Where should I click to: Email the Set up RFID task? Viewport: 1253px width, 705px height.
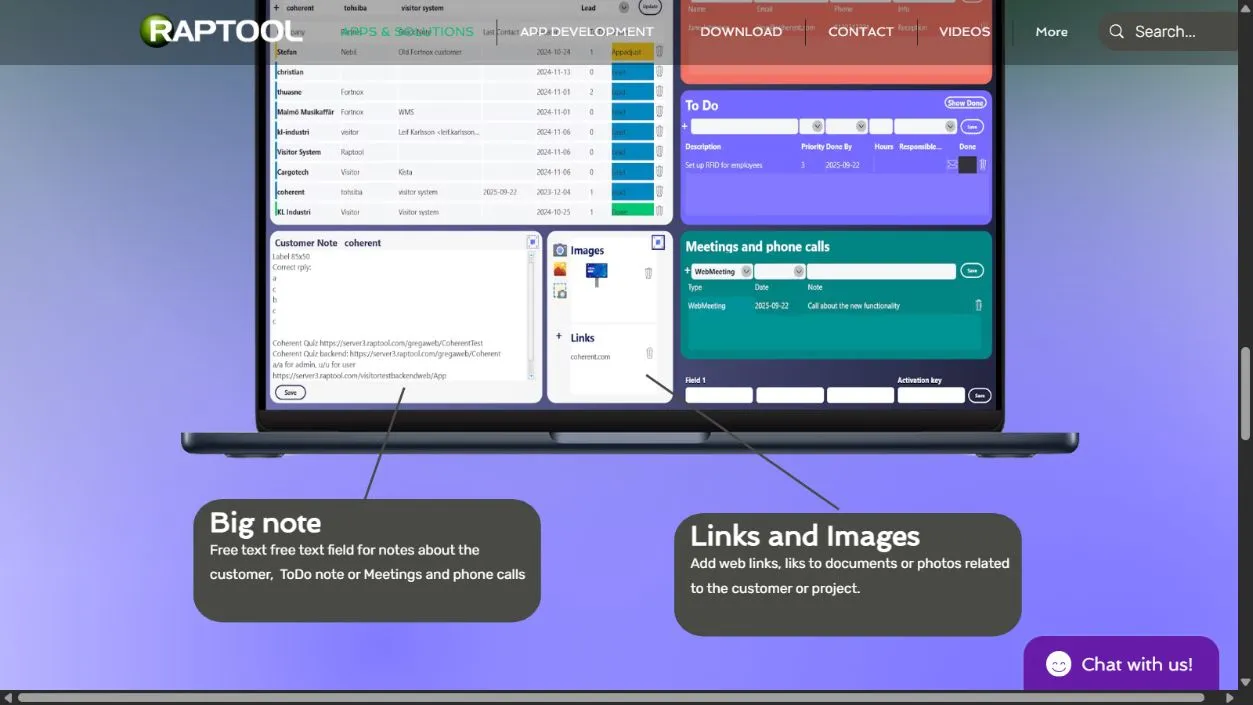(x=952, y=165)
